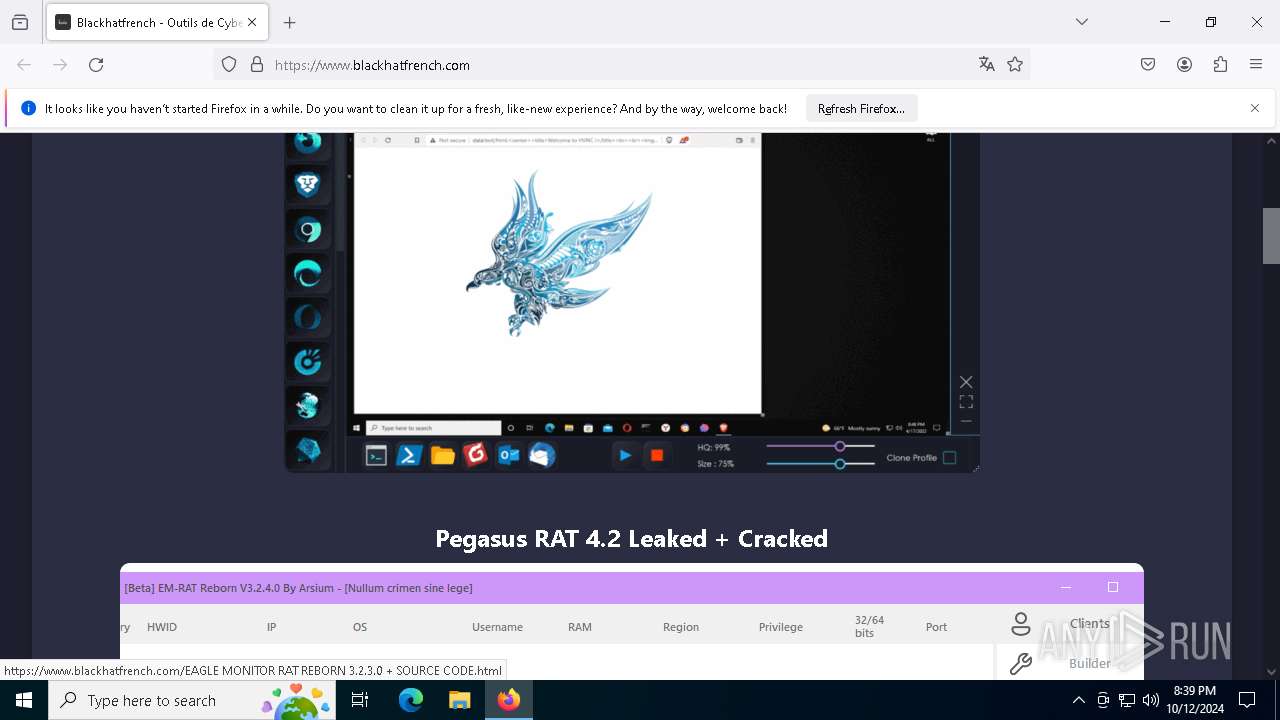Image resolution: width=1280 pixels, height=720 pixels.
Task: Reload the current page
Action: tap(96, 65)
